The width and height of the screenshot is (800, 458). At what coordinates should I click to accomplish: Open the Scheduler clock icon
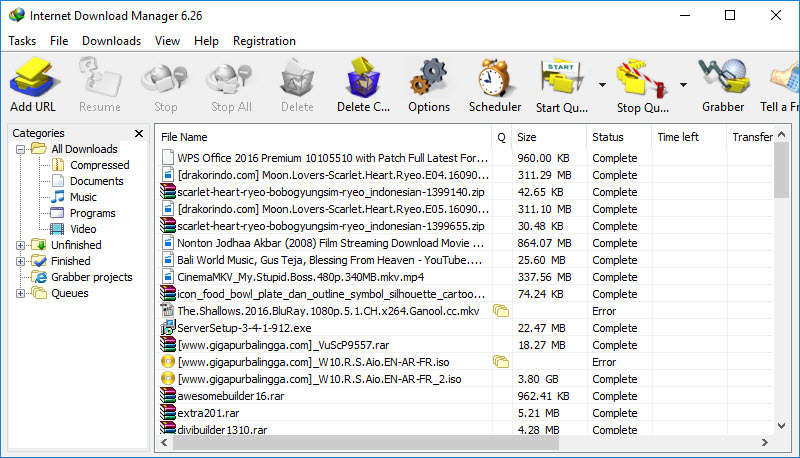[x=494, y=78]
